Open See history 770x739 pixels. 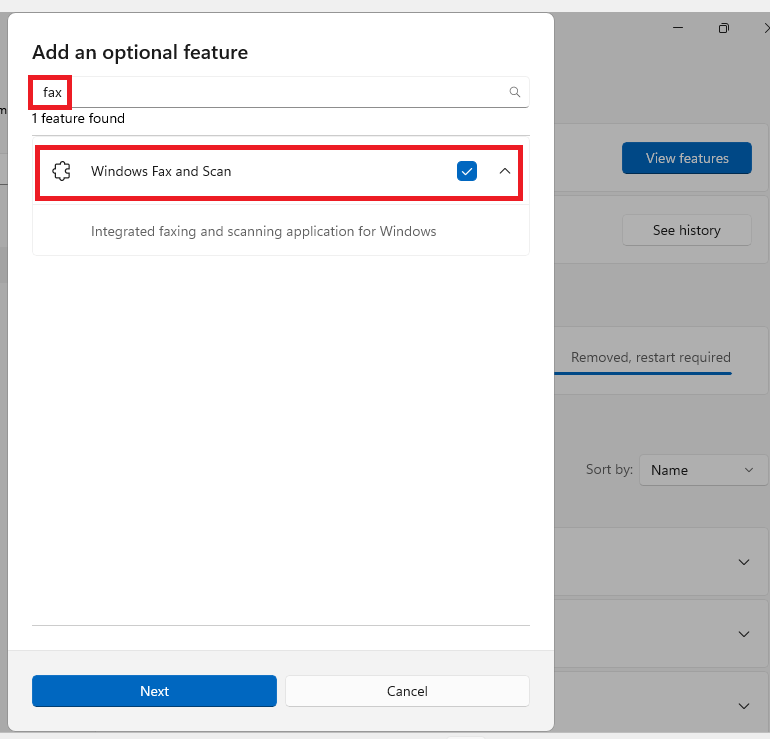(686, 230)
